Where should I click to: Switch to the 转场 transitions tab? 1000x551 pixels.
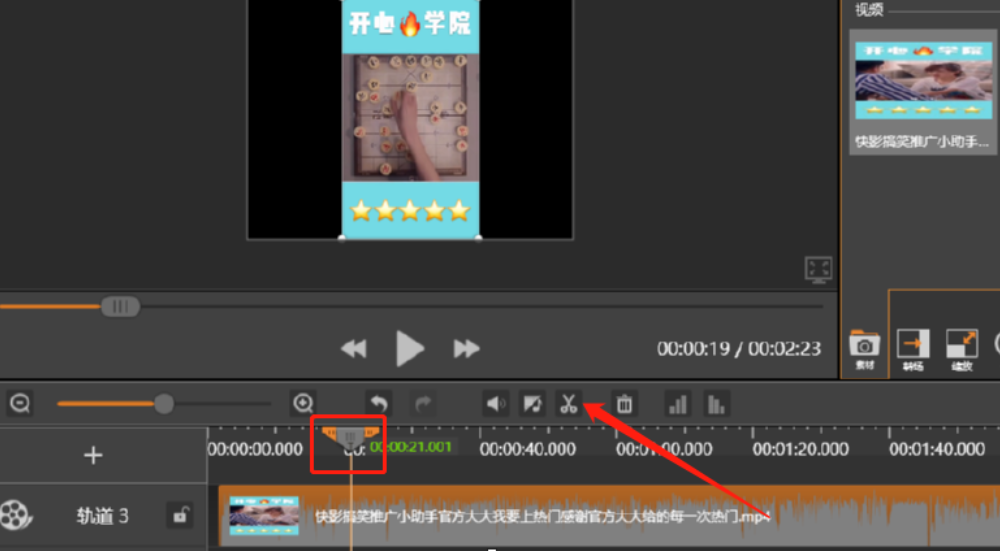click(913, 351)
